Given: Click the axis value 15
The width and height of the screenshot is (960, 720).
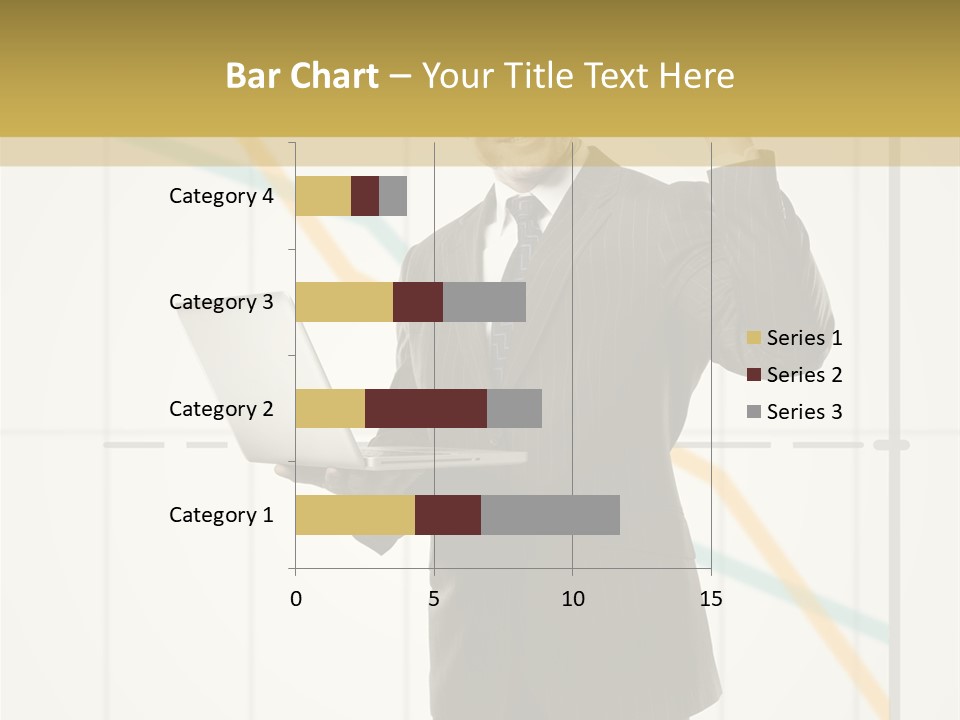Looking at the screenshot, I should point(711,599).
